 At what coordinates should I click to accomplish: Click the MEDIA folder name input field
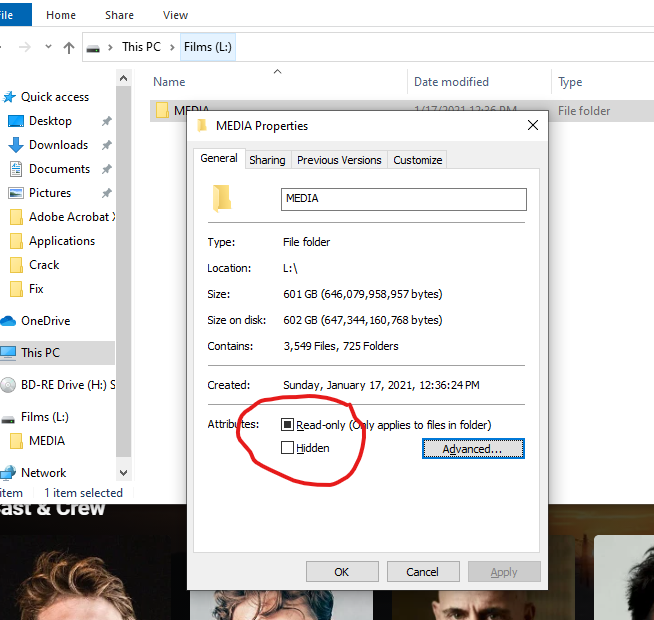coord(404,199)
